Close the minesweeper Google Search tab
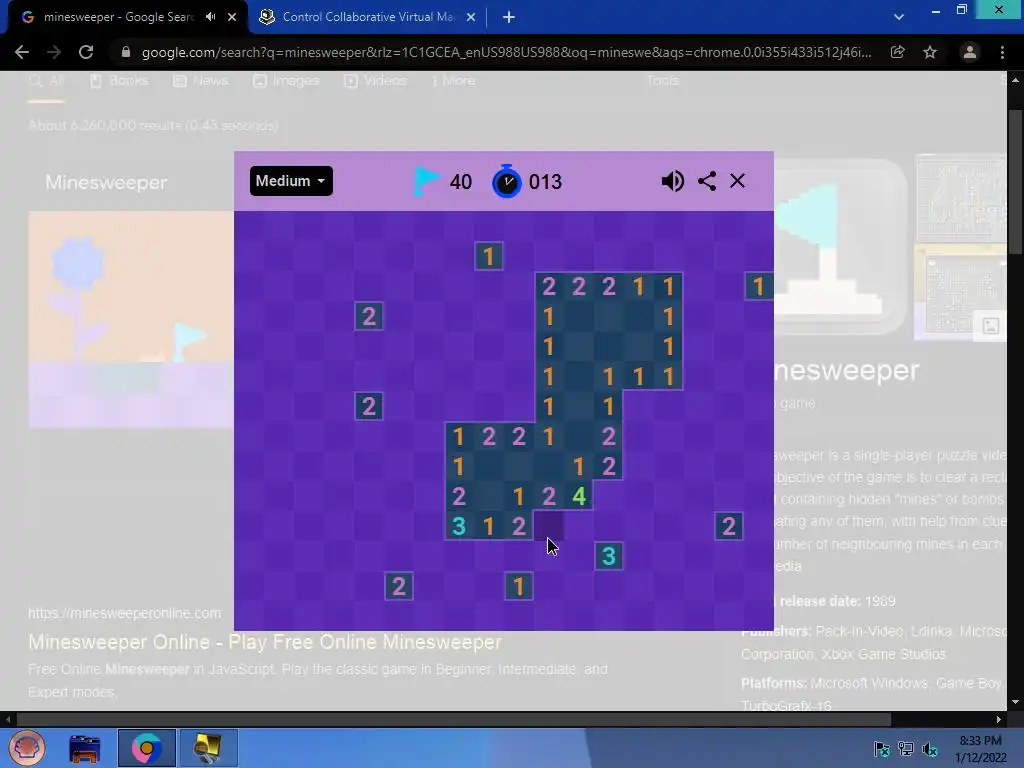1024x768 pixels. tap(232, 17)
